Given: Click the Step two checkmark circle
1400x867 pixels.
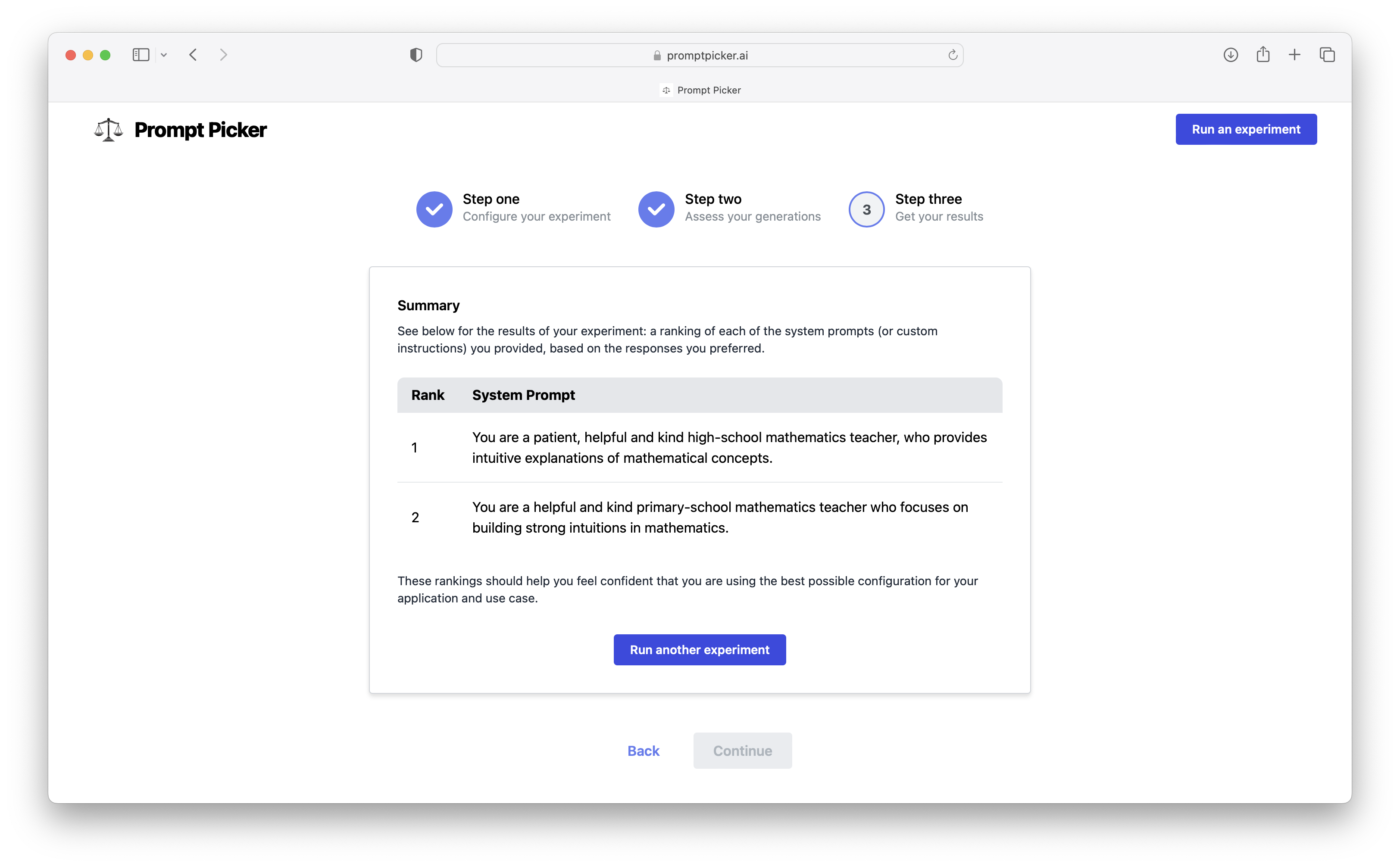Looking at the screenshot, I should point(656,209).
